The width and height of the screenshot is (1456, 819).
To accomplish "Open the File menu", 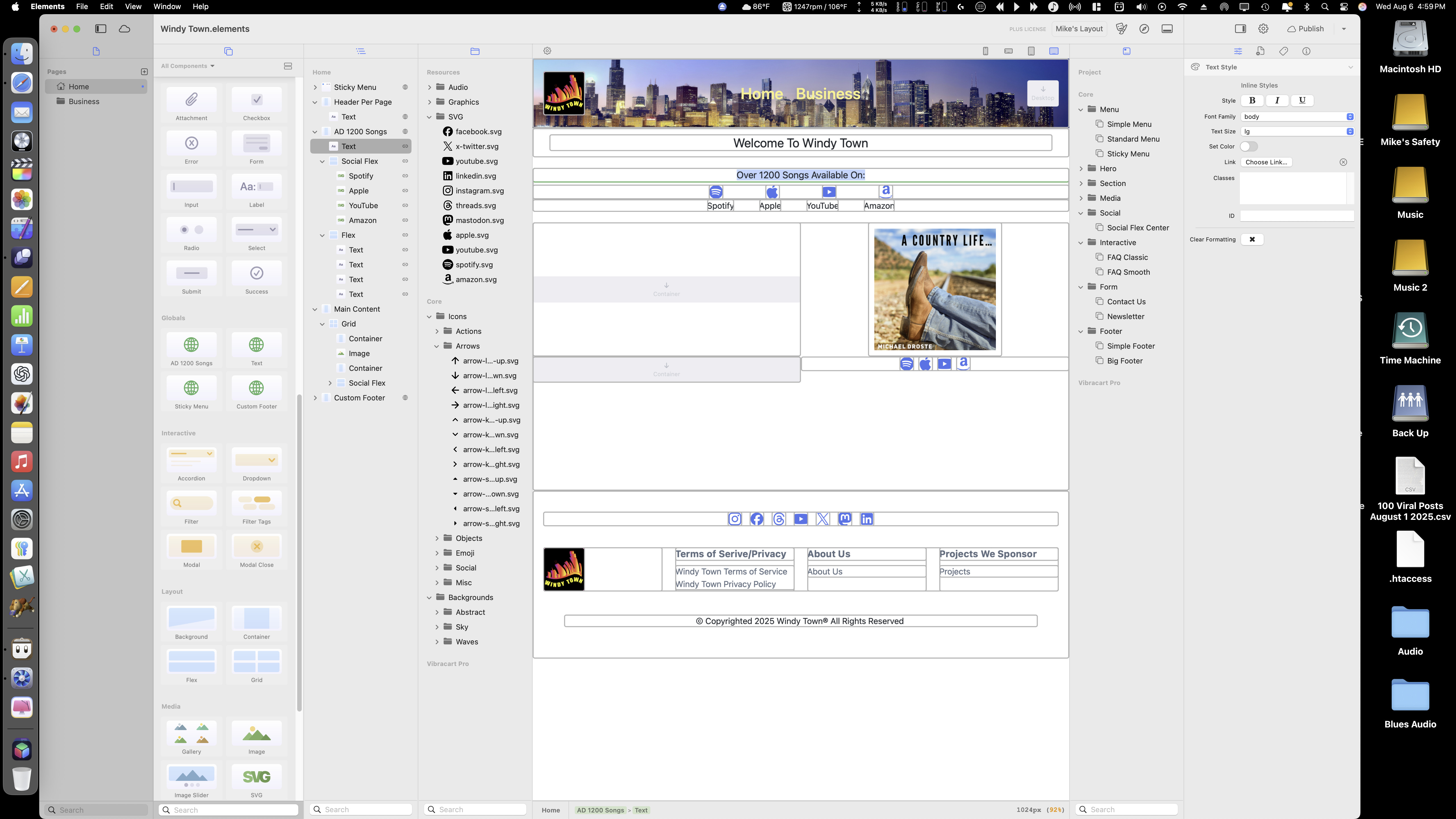I will (82, 7).
